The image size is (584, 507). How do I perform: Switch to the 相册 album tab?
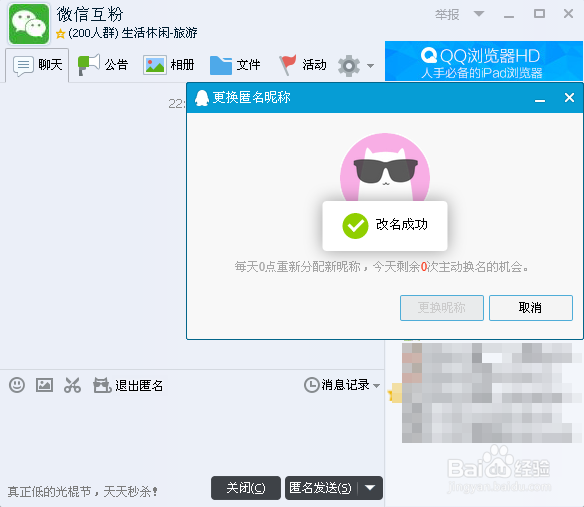(169, 65)
